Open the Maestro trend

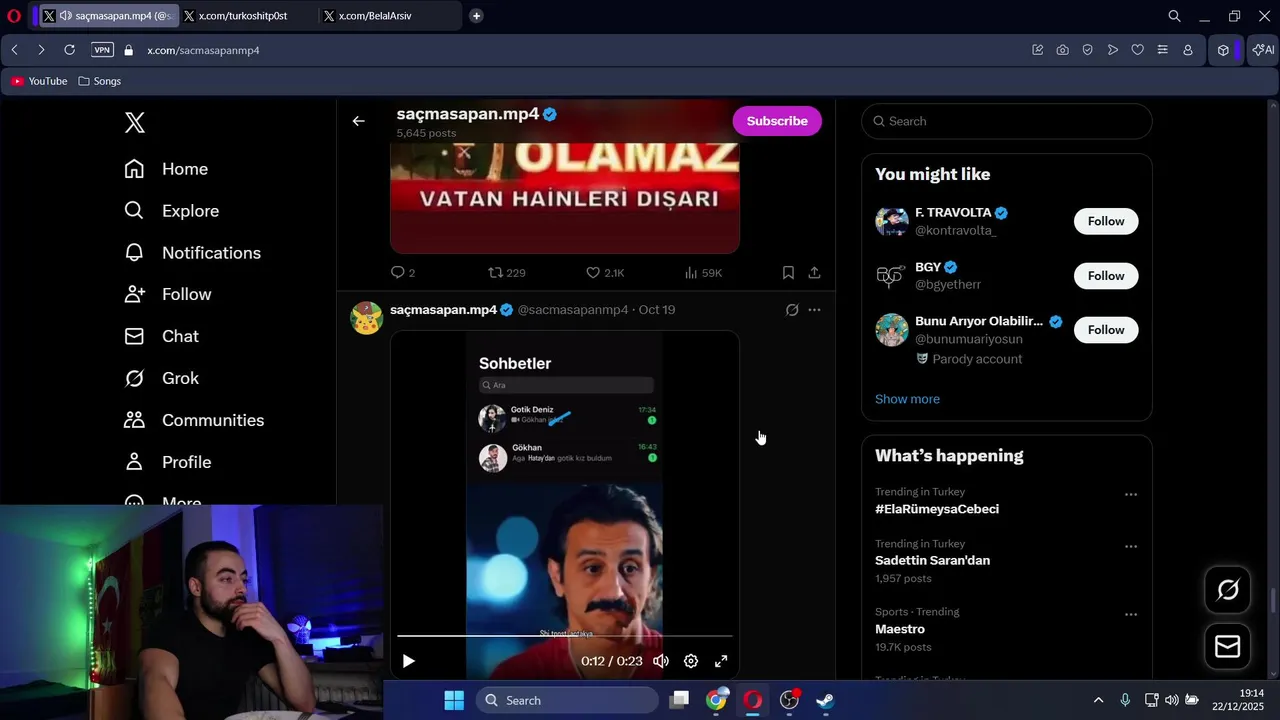point(900,629)
